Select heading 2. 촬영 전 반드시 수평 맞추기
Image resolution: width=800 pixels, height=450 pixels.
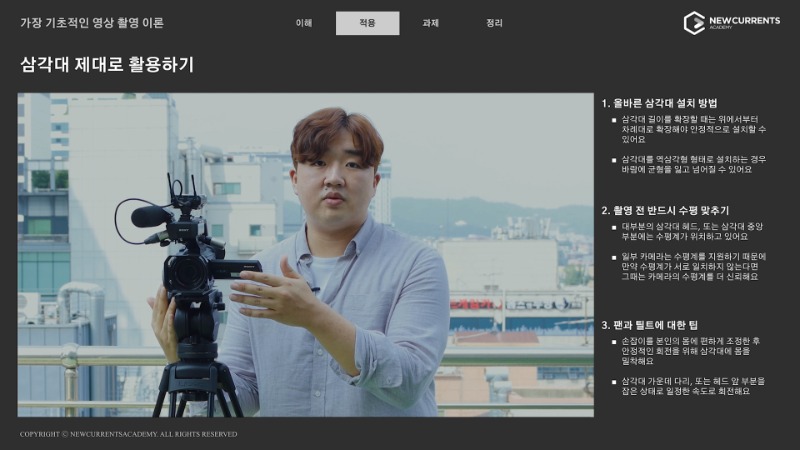click(x=665, y=210)
